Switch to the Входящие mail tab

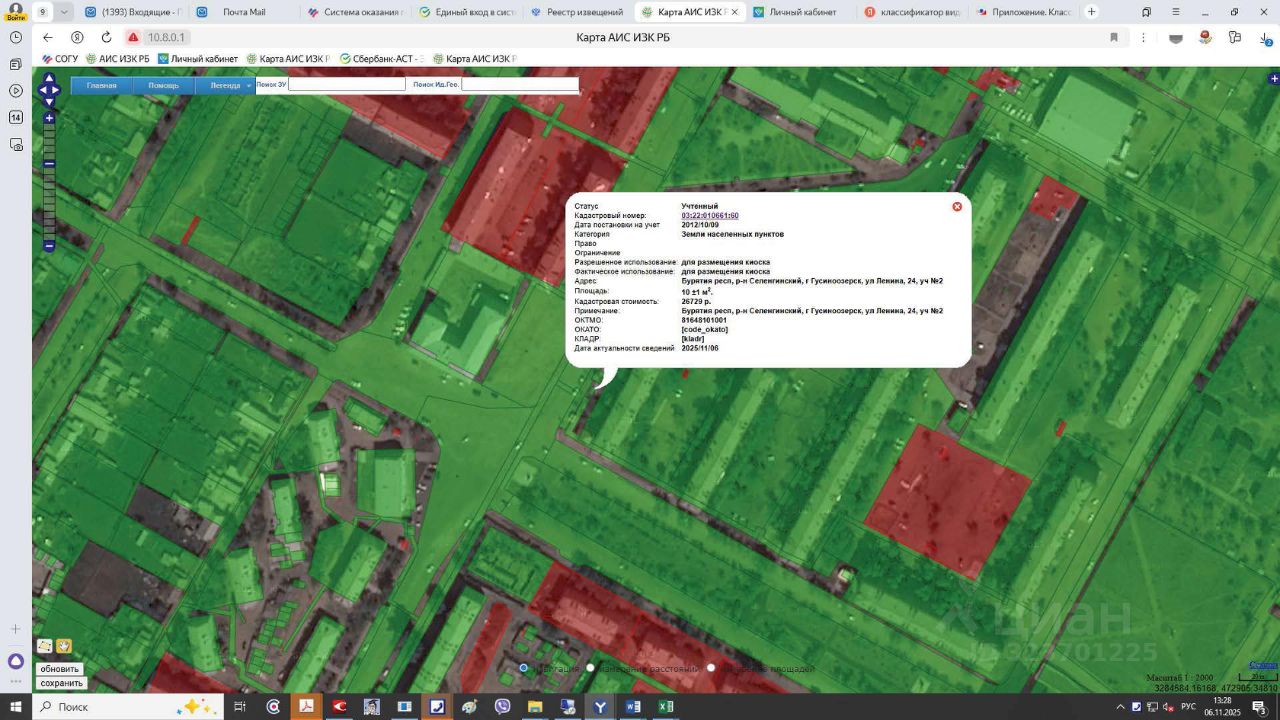click(132, 12)
